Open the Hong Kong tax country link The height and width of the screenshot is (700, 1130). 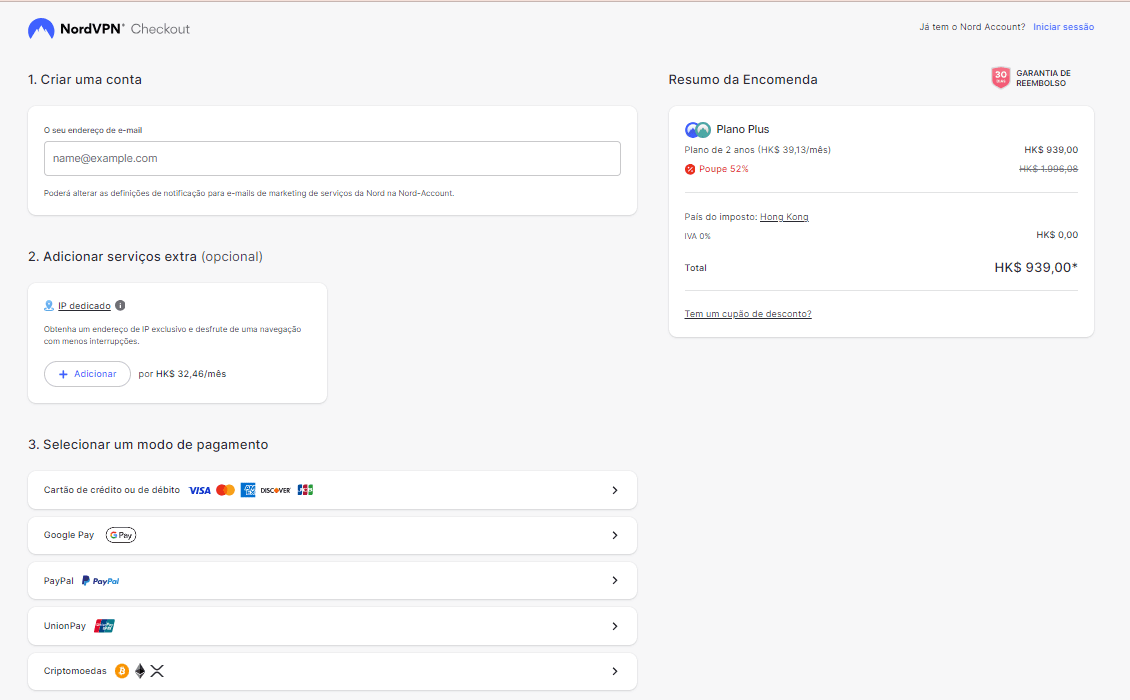tap(784, 217)
